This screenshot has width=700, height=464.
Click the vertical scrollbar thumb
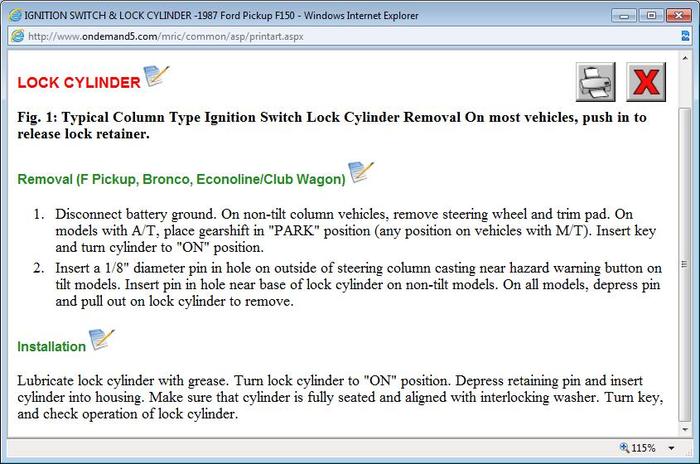pos(685,264)
